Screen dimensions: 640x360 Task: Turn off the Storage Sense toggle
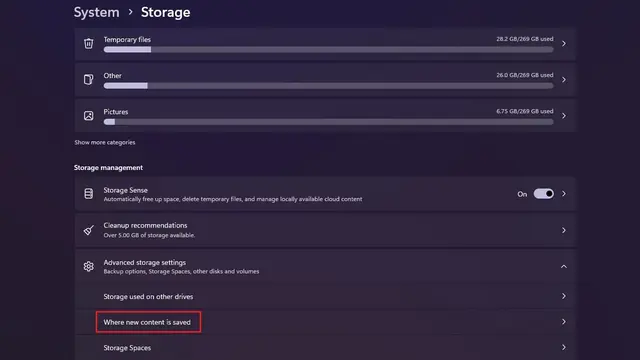coord(544,193)
